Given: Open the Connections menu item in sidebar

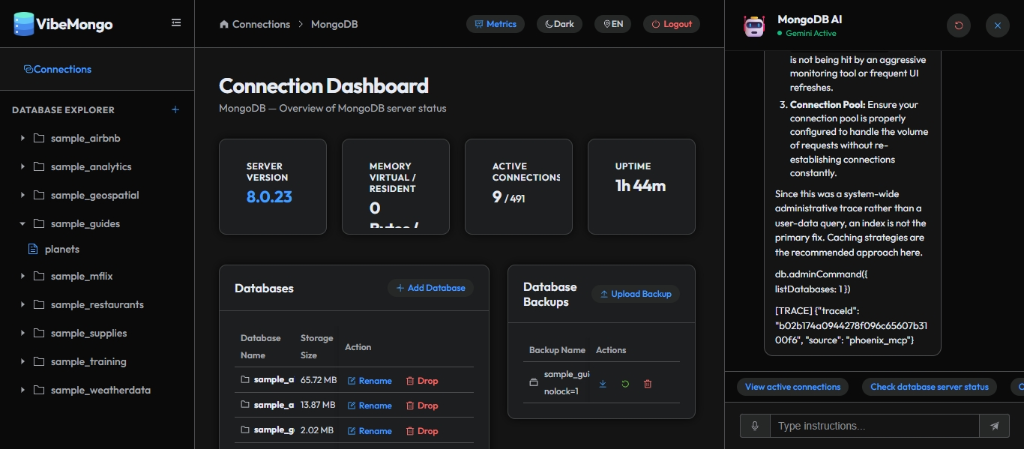Looking at the screenshot, I should point(57,69).
